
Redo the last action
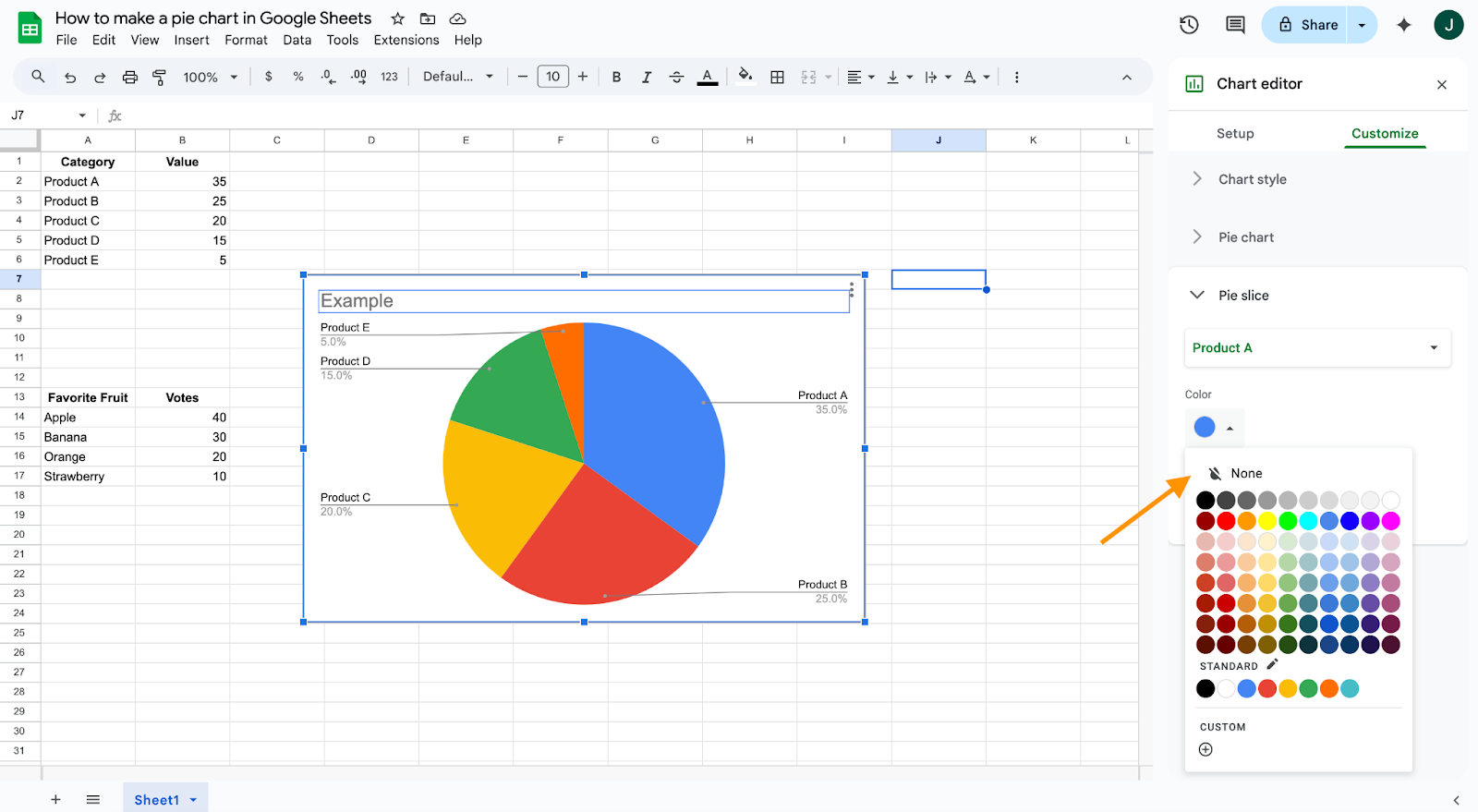(100, 78)
